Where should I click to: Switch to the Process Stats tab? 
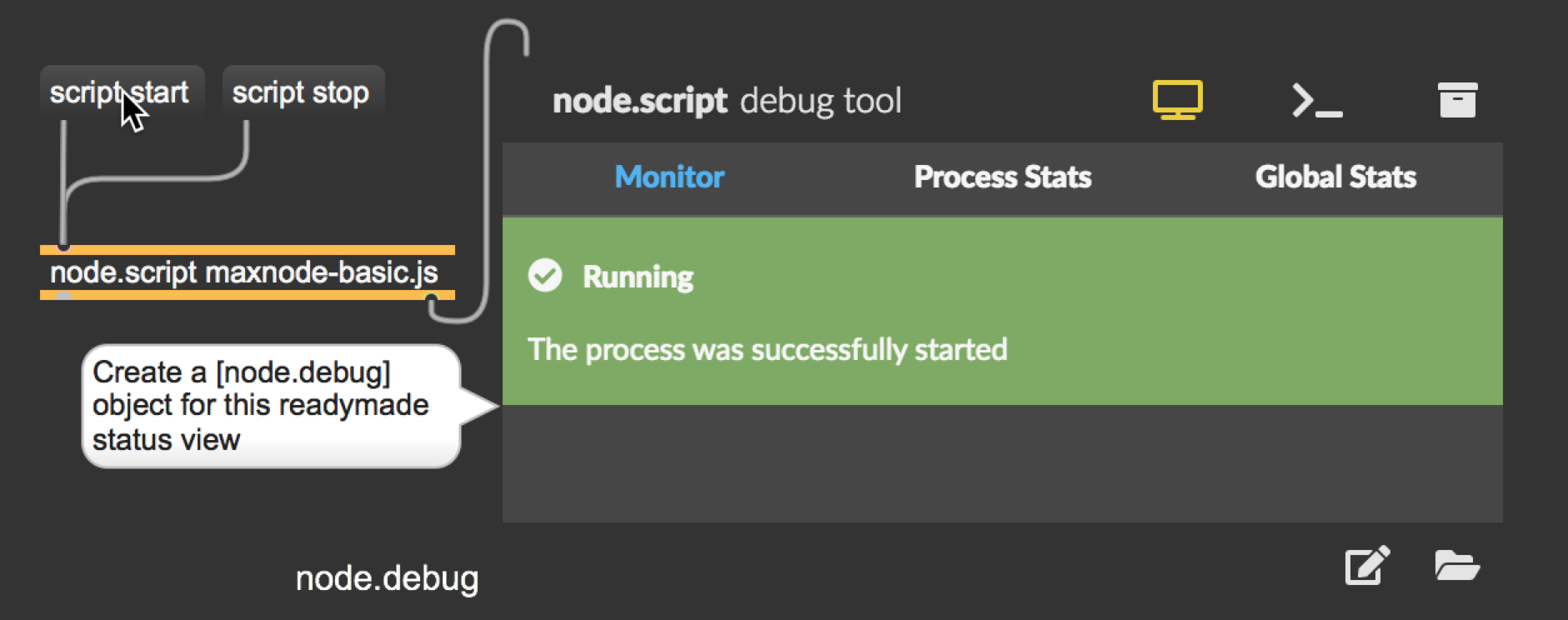1003,177
